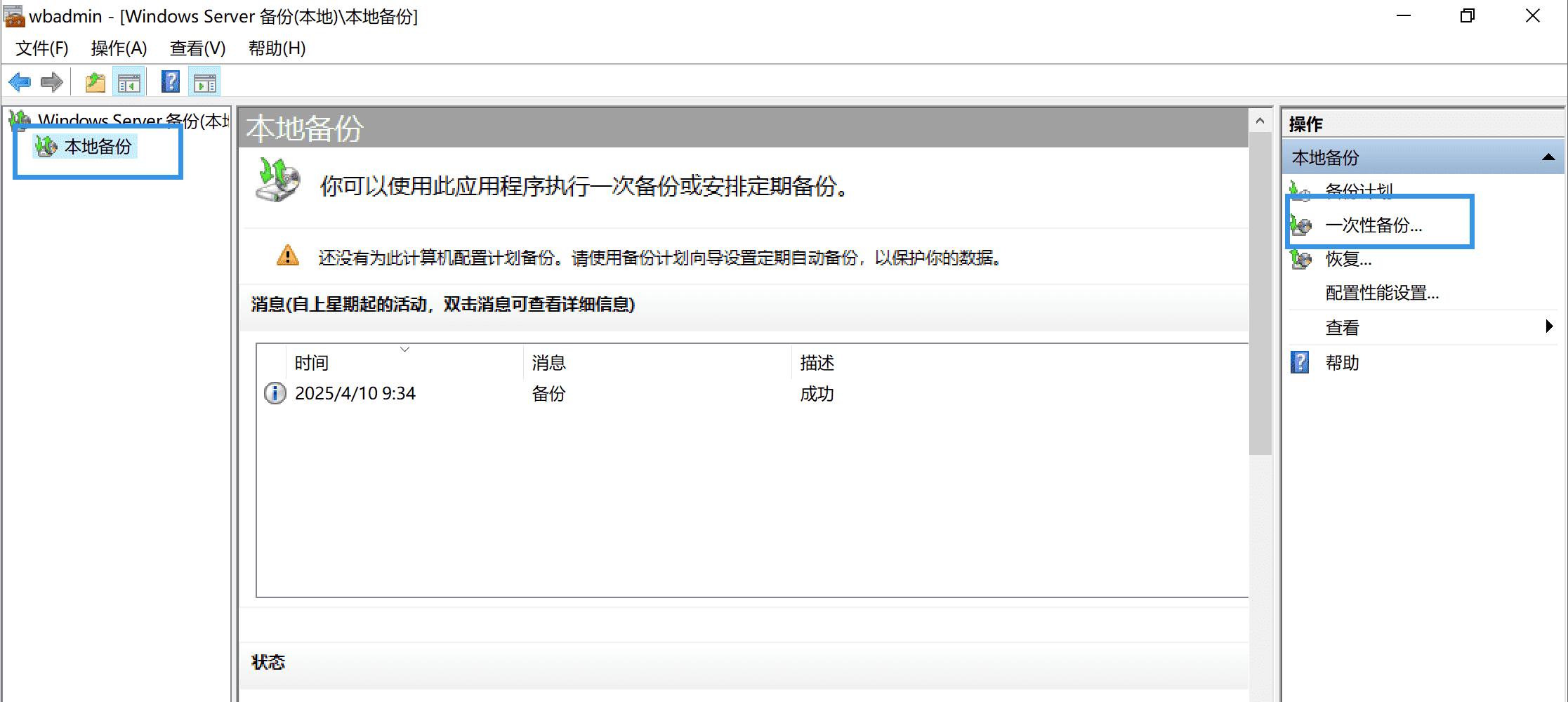The height and width of the screenshot is (702, 1568).
Task: Close the wbadmin window
Action: (x=1533, y=15)
